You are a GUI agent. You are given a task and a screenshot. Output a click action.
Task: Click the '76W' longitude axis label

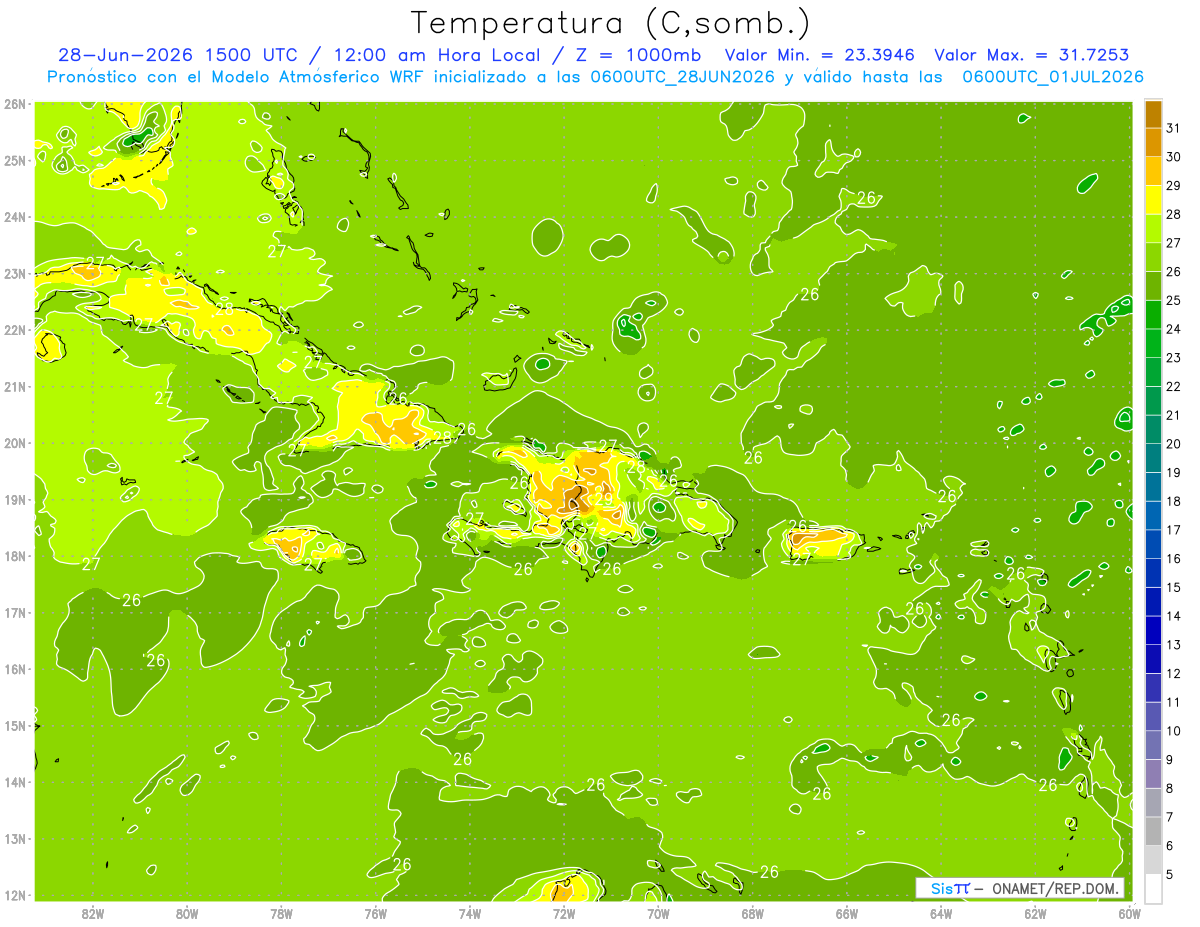[x=376, y=913]
